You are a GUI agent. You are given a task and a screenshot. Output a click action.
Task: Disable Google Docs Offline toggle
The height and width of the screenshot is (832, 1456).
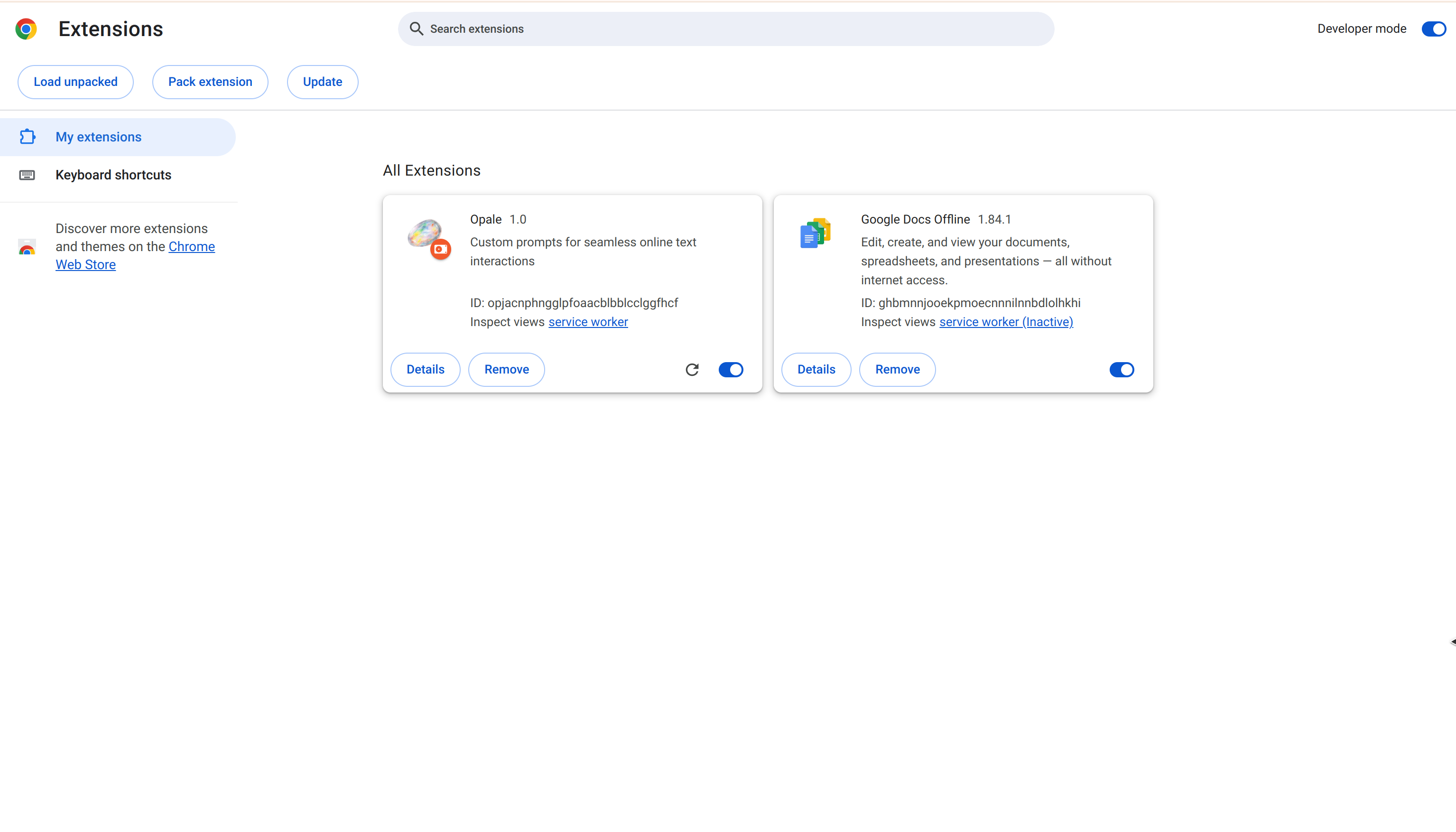pyautogui.click(x=1121, y=370)
